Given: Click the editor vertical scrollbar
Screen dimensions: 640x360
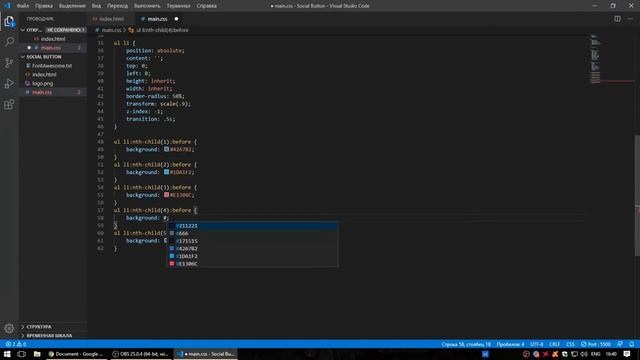Looking at the screenshot, I should pos(637,195).
